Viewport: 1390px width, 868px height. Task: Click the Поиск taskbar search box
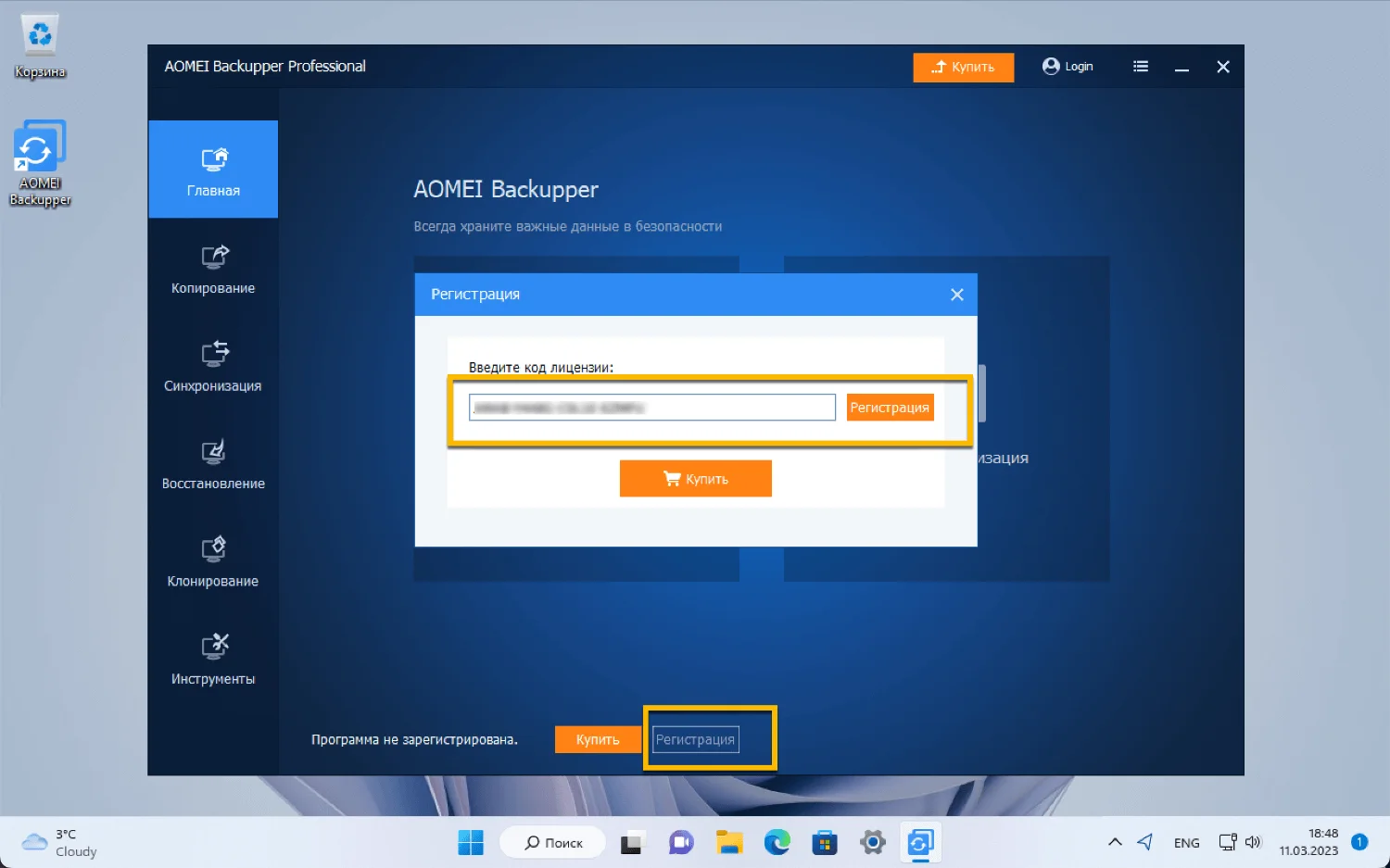coord(553,843)
